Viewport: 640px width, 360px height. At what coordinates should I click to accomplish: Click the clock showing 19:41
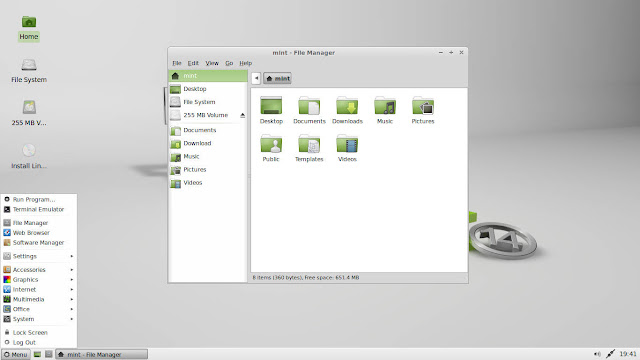(x=627, y=354)
